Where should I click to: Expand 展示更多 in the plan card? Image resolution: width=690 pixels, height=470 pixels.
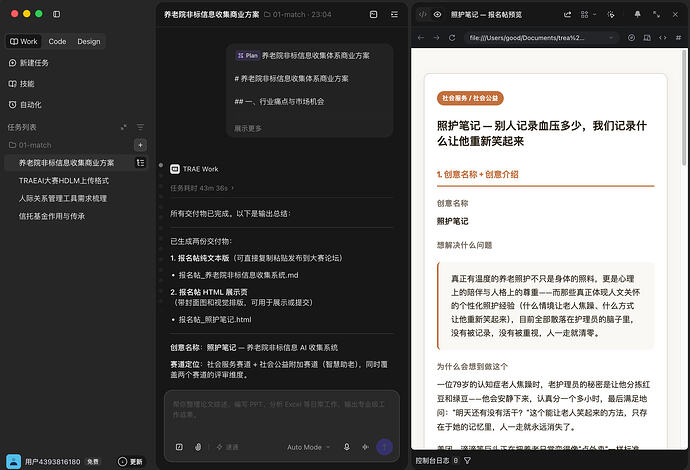tap(247, 129)
